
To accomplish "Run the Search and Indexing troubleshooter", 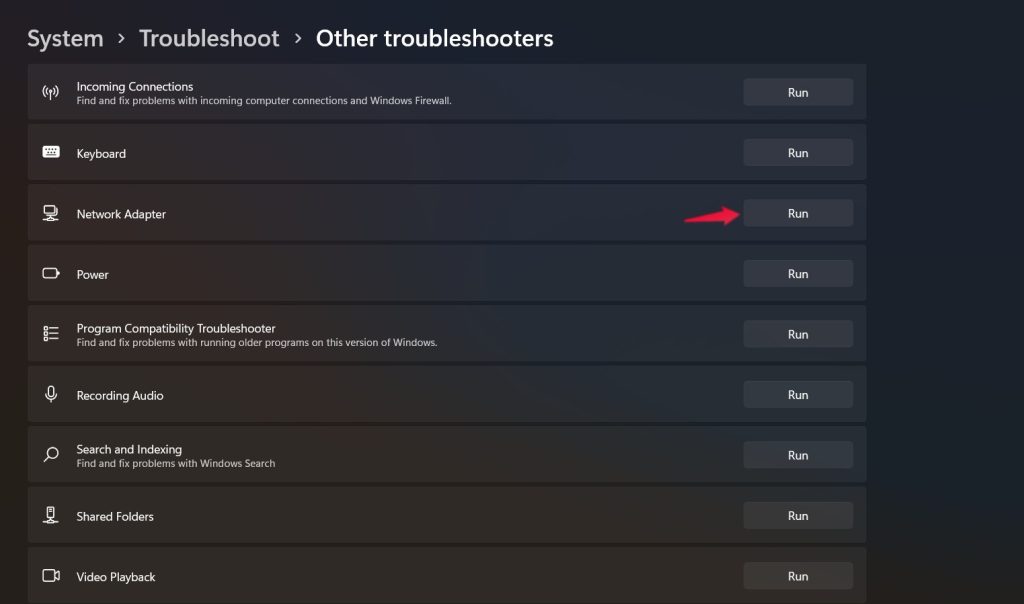I will [797, 455].
